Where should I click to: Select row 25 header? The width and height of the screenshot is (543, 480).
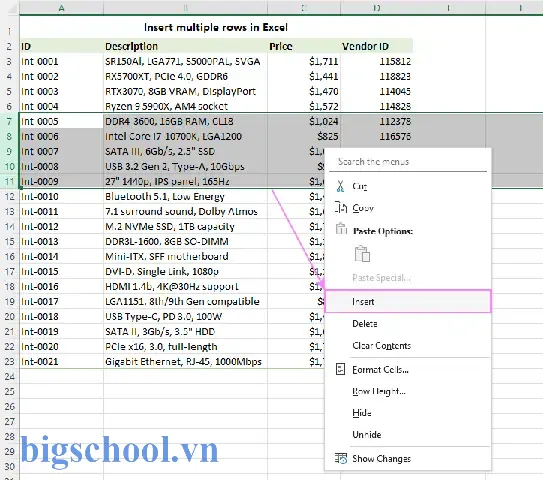coord(9,391)
